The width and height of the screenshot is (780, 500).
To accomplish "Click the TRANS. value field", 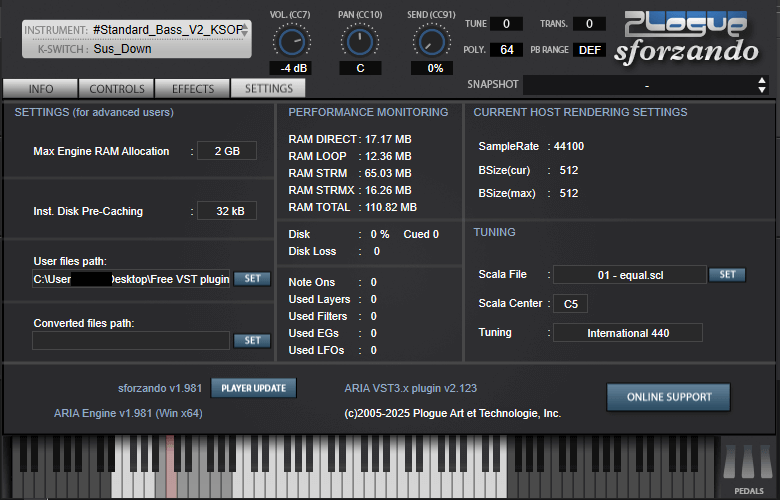I will point(589,24).
